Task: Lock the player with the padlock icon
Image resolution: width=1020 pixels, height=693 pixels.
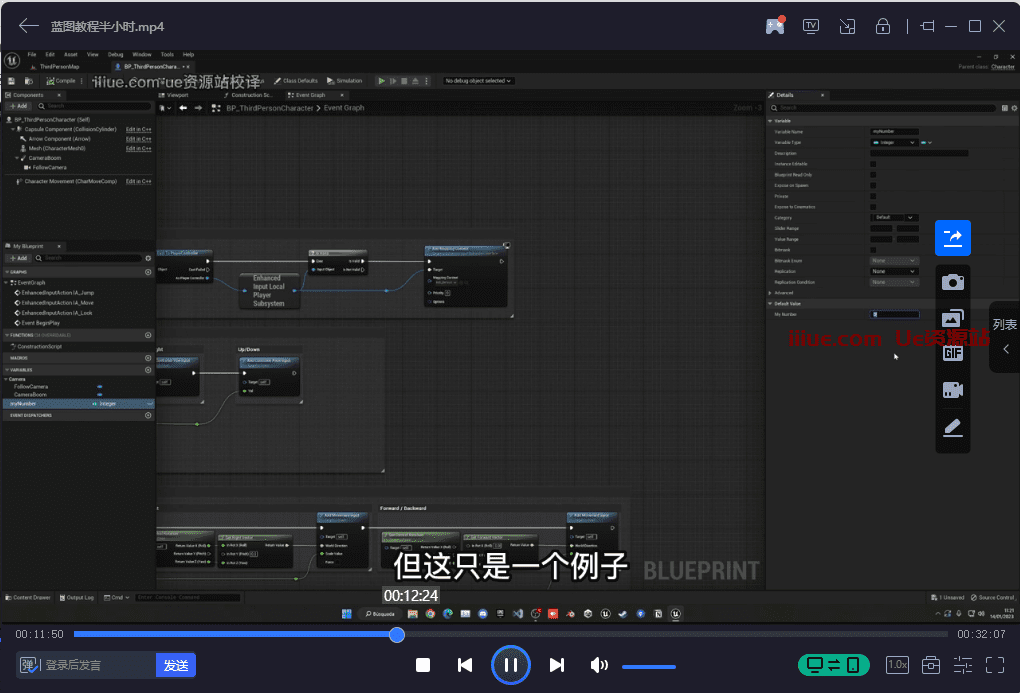Action: 883,26
